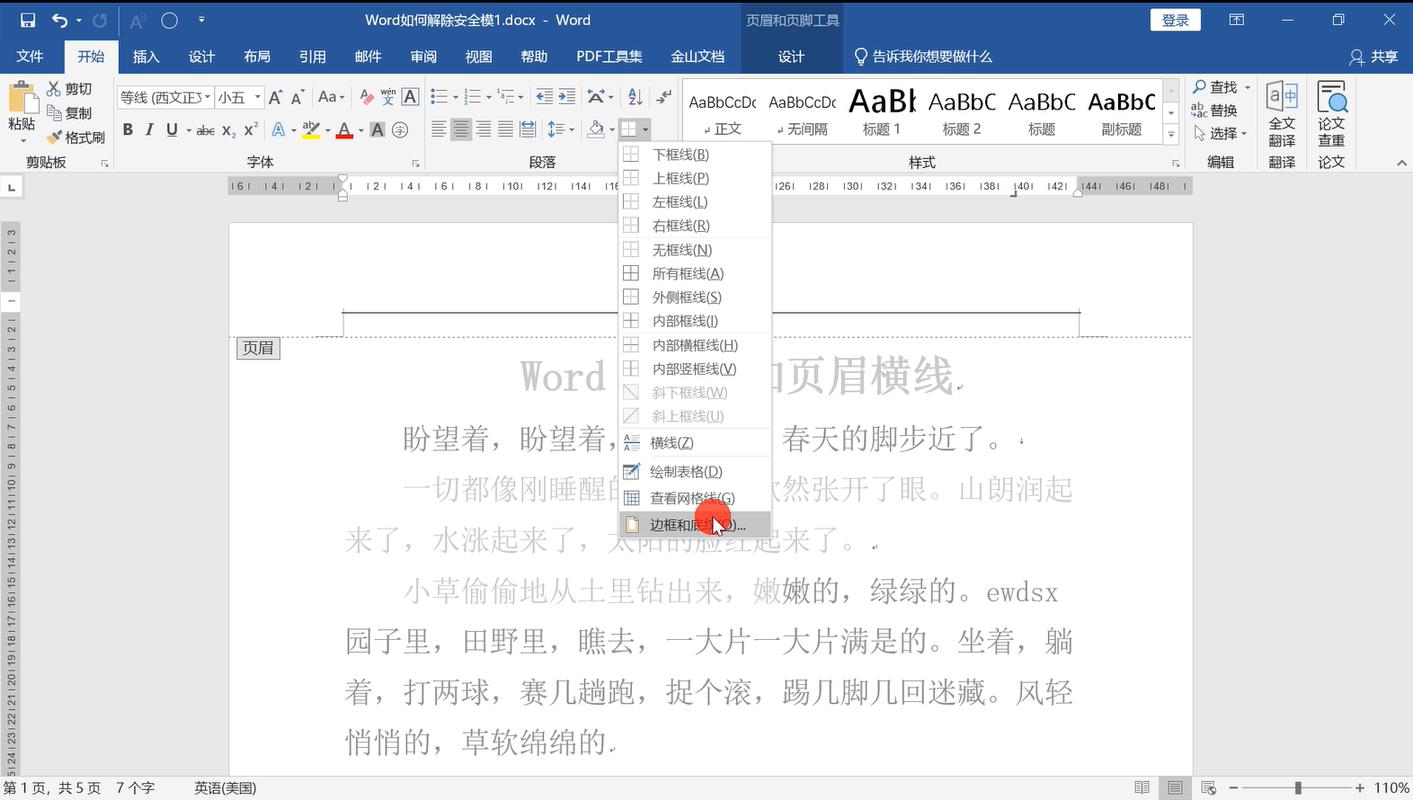Image resolution: width=1413 pixels, height=800 pixels.
Task: Toggle Bold formatting
Action: tap(128, 129)
